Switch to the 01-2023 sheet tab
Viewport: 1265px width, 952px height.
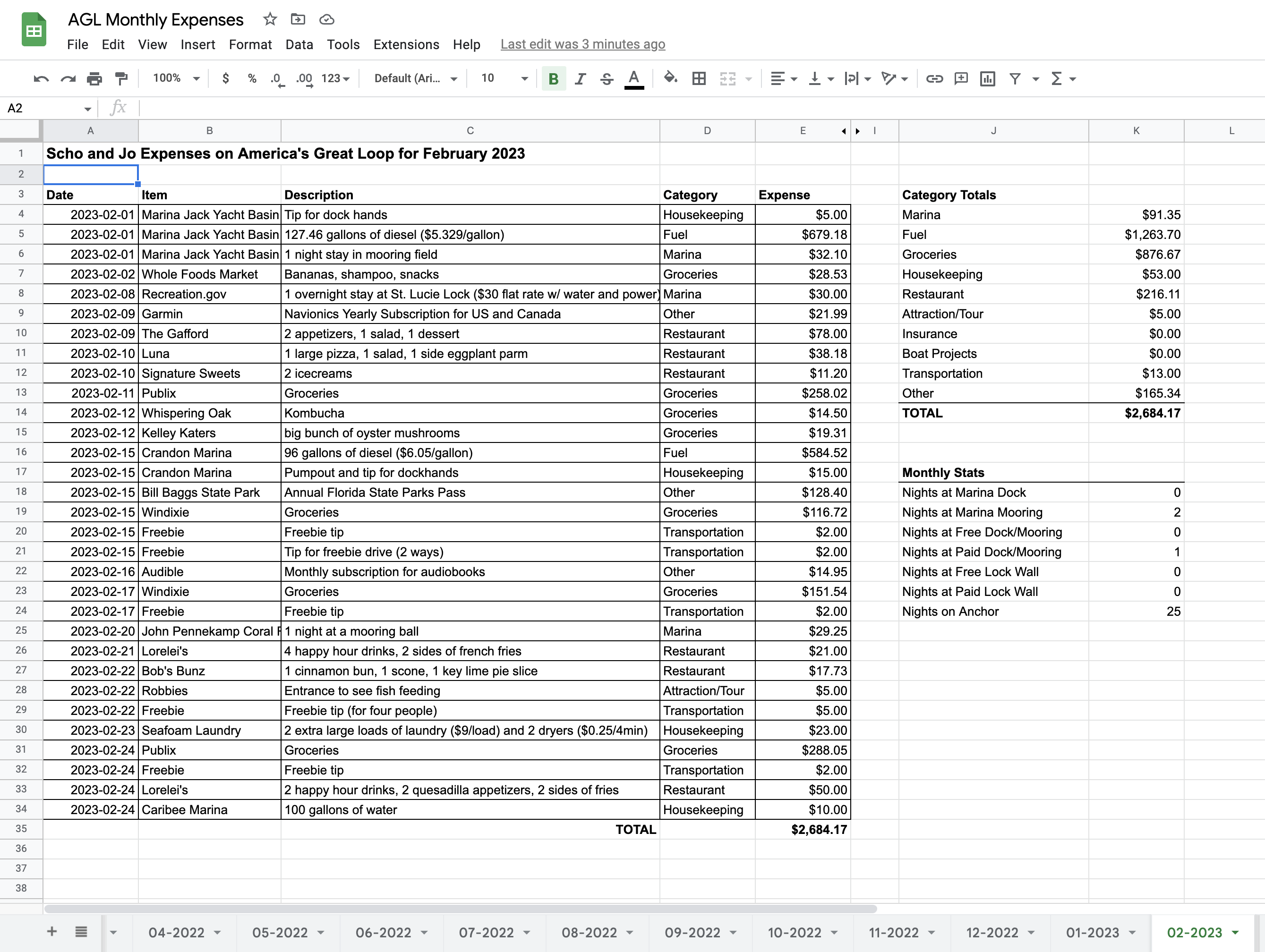(x=1092, y=933)
